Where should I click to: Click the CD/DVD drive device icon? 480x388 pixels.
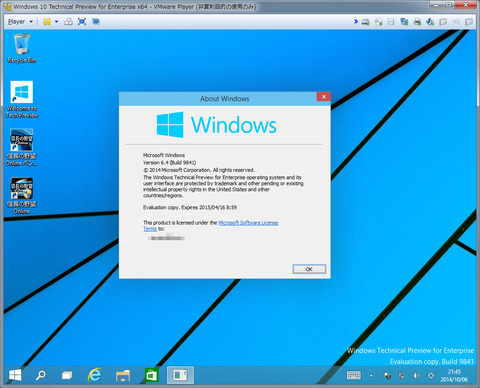(x=378, y=22)
